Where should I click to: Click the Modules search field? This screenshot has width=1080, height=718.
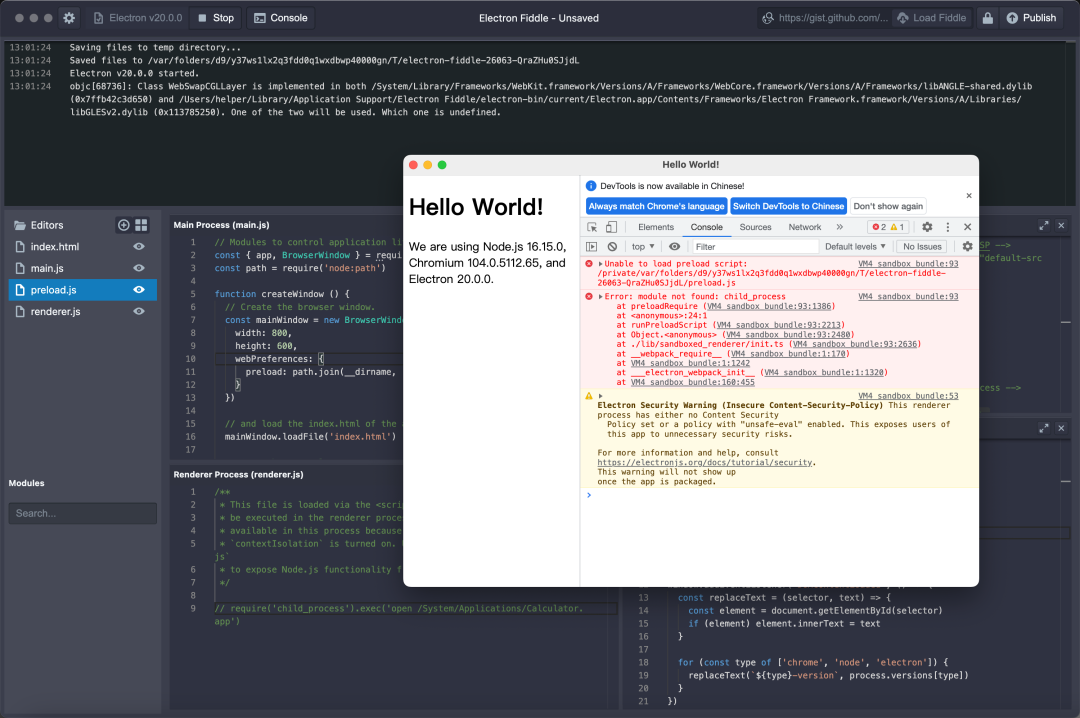pos(83,513)
